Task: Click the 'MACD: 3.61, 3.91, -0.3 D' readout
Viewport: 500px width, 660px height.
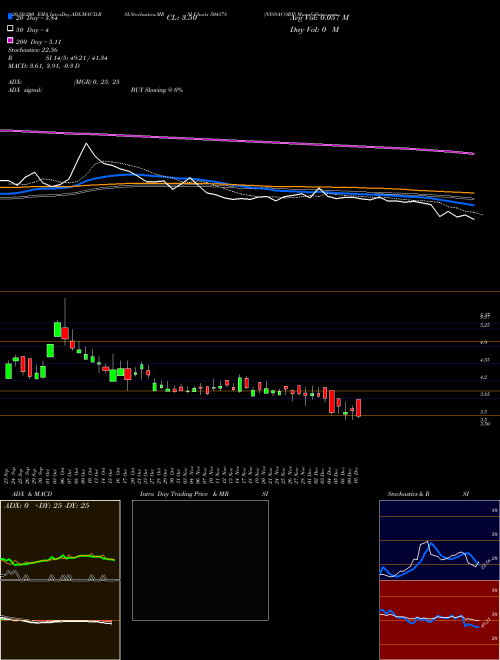Action: 44,66
